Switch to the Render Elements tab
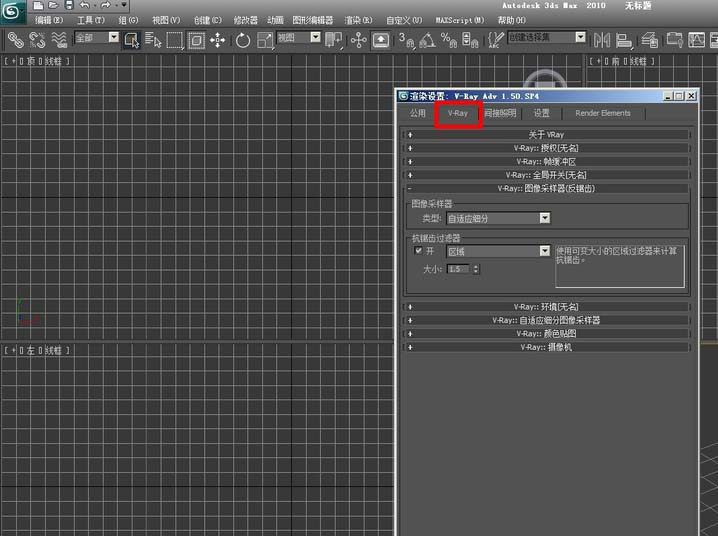Viewport: 718px width, 536px height. (x=603, y=113)
